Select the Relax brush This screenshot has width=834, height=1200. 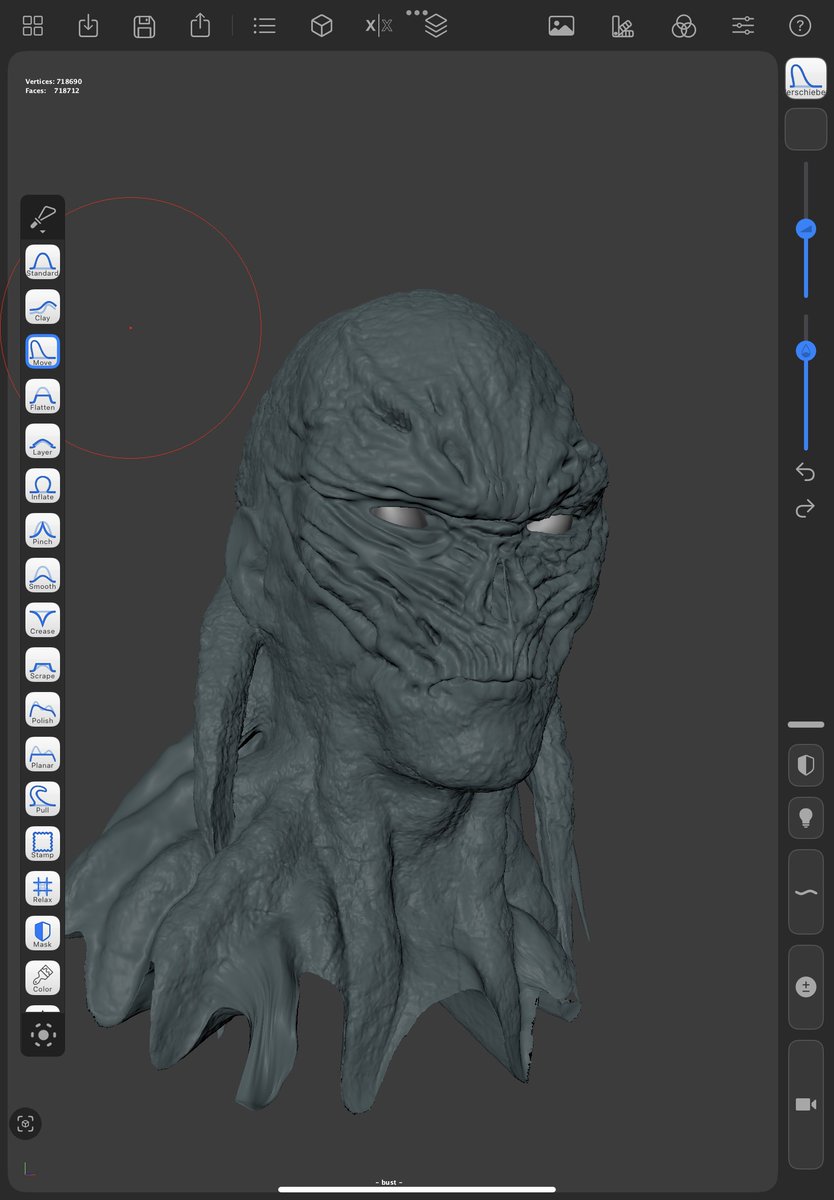point(42,888)
